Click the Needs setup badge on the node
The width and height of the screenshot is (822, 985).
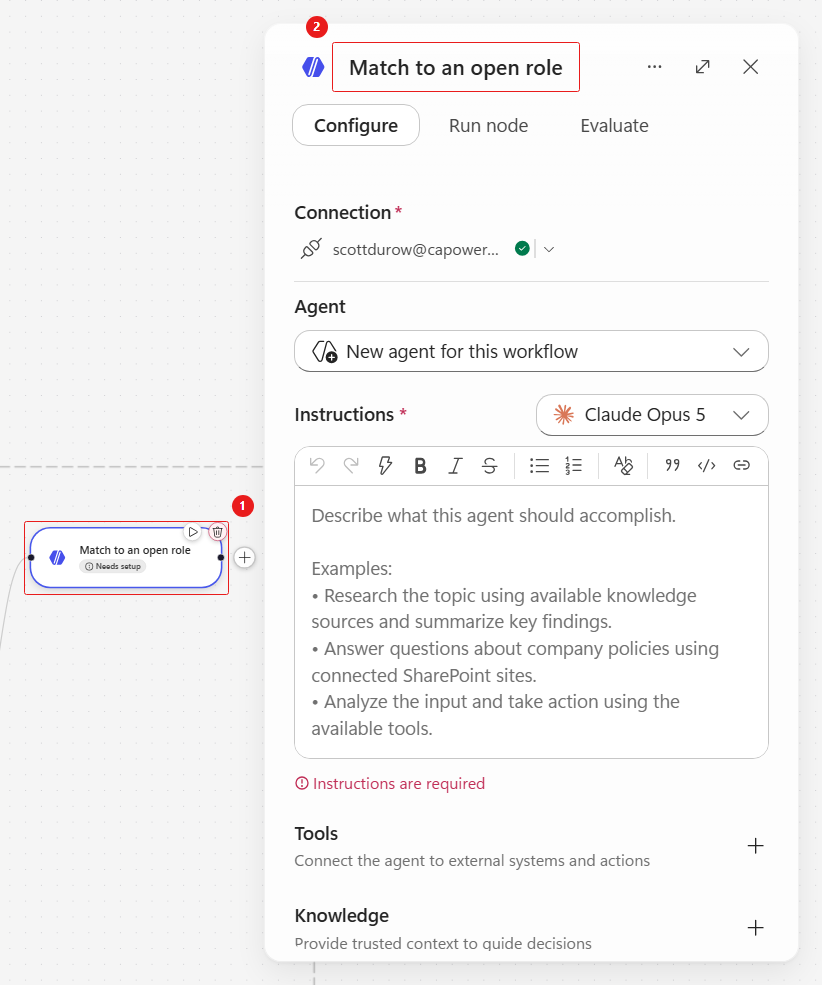coord(112,566)
